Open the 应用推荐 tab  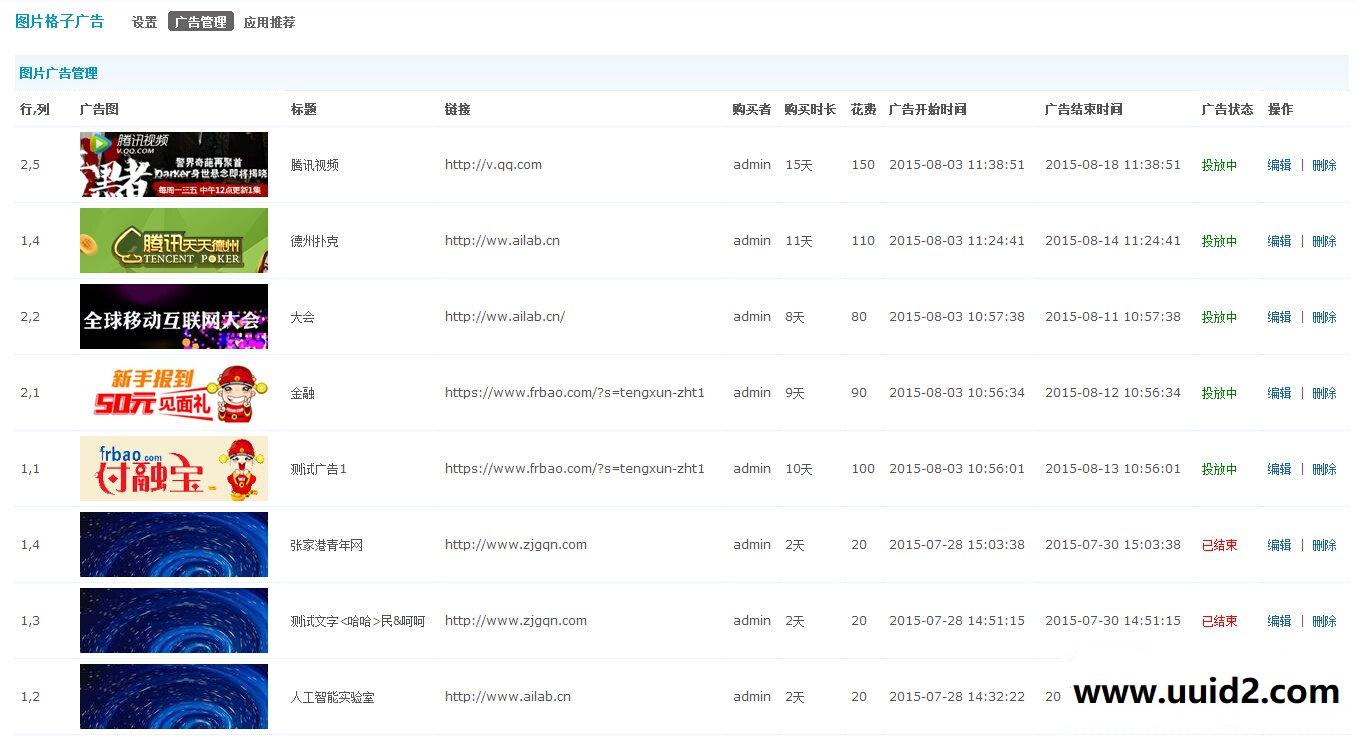pyautogui.click(x=269, y=21)
